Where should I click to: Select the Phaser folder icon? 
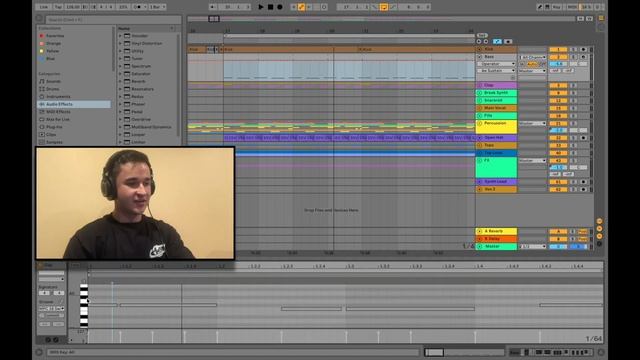click(x=127, y=104)
